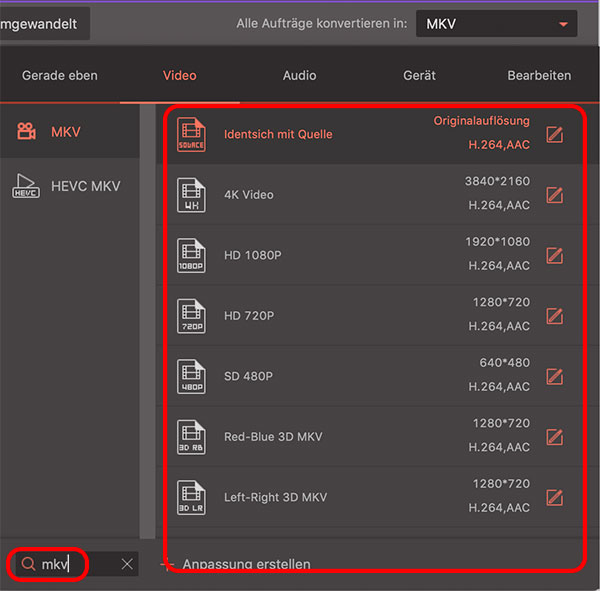Switch to the Bearbeiten tab
This screenshot has height=591, width=600.
539,75
